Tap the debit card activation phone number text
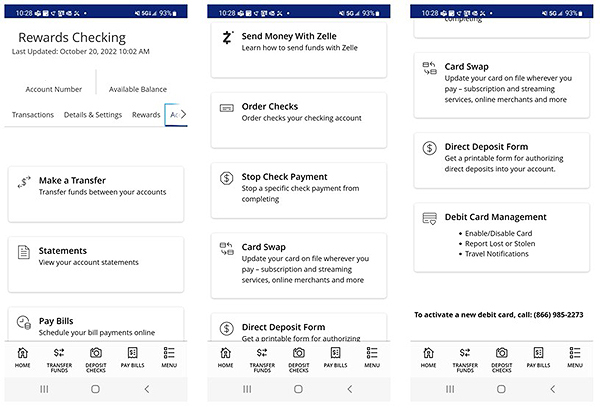Viewport: 600px width, 409px height. (558, 315)
